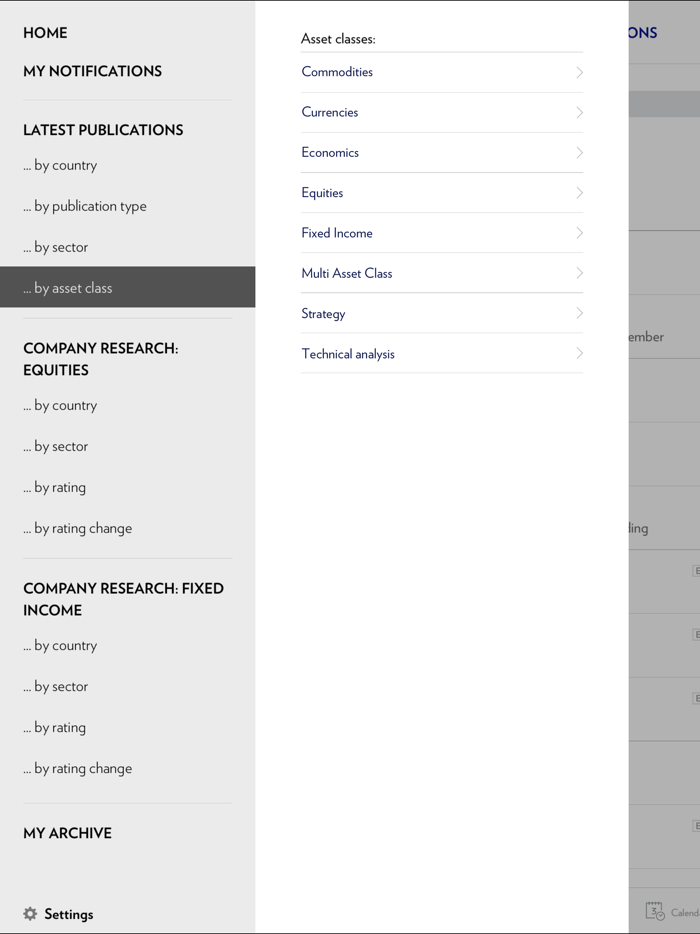
Task: Choose Equities research by country
Action: click(60, 406)
